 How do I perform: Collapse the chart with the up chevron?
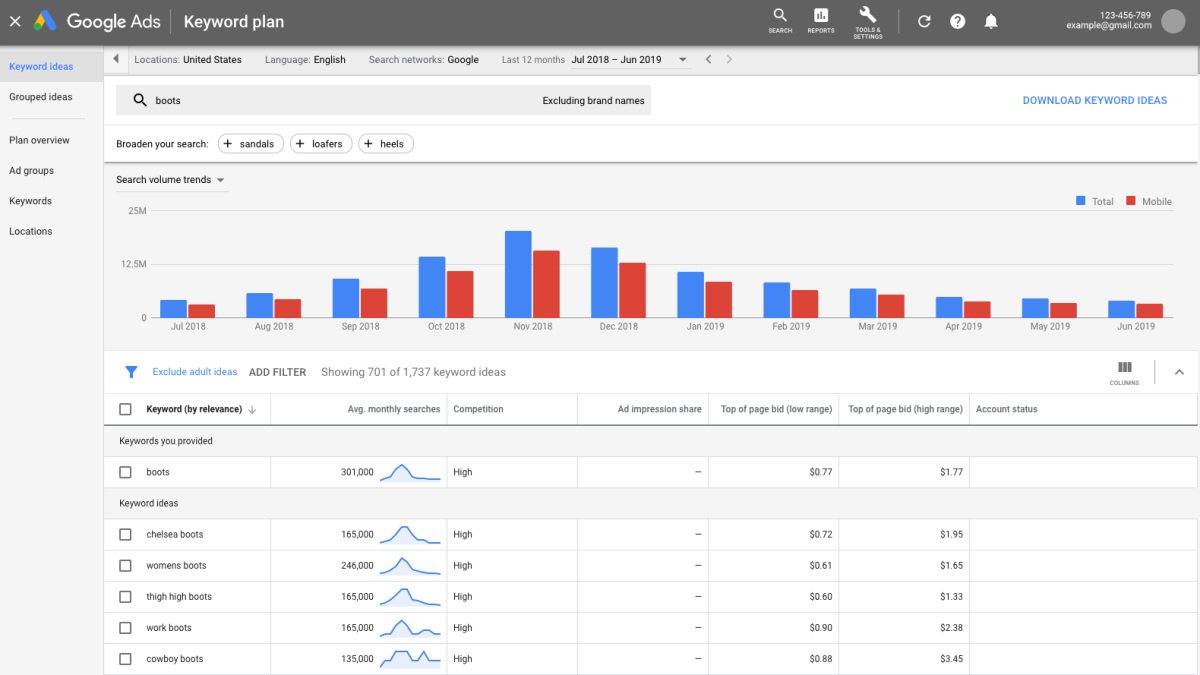[x=1179, y=372]
